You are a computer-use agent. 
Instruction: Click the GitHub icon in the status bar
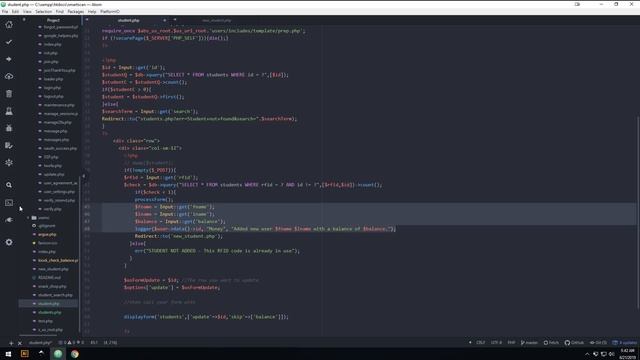point(574,342)
